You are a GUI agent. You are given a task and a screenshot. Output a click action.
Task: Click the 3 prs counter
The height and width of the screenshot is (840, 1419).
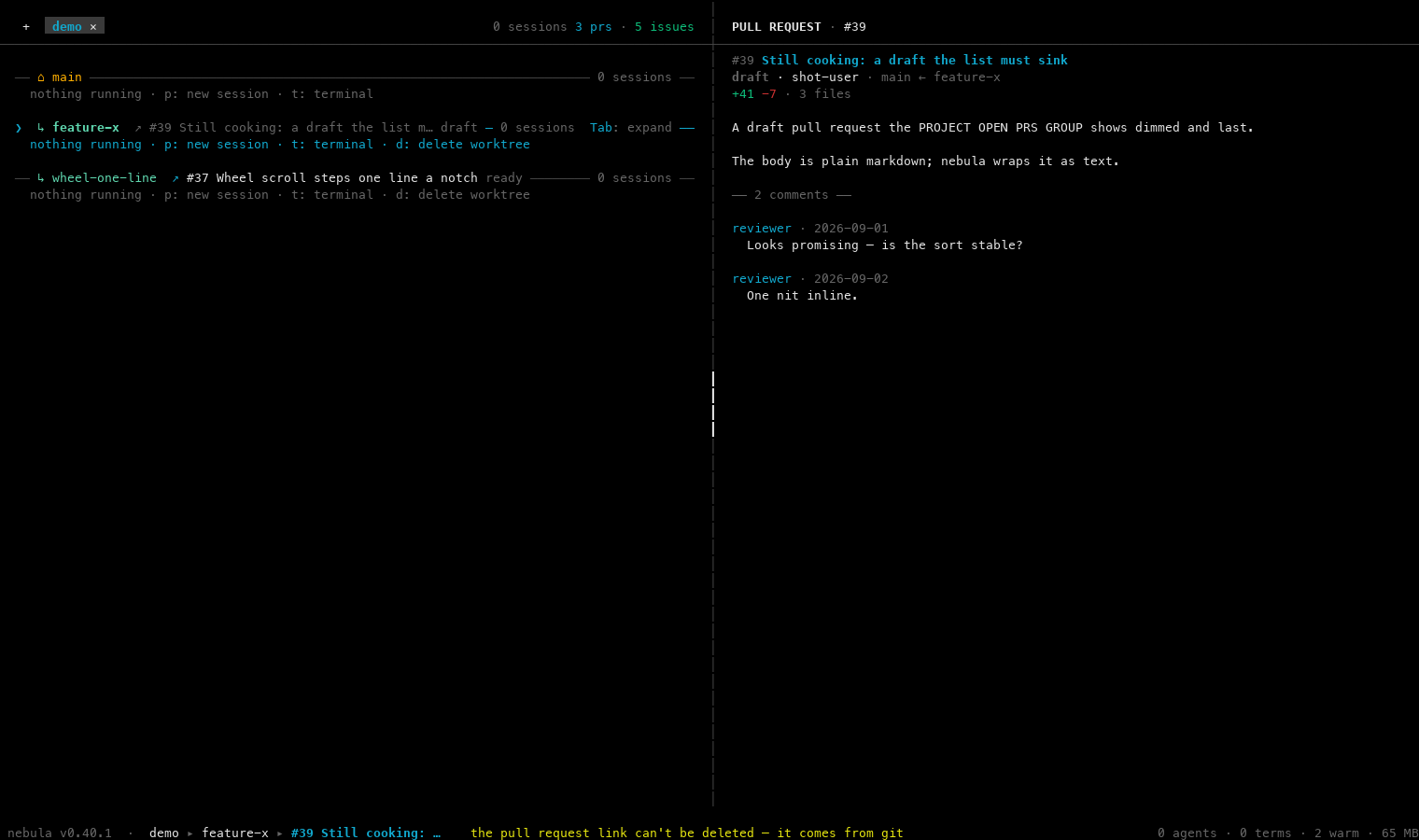click(x=594, y=27)
